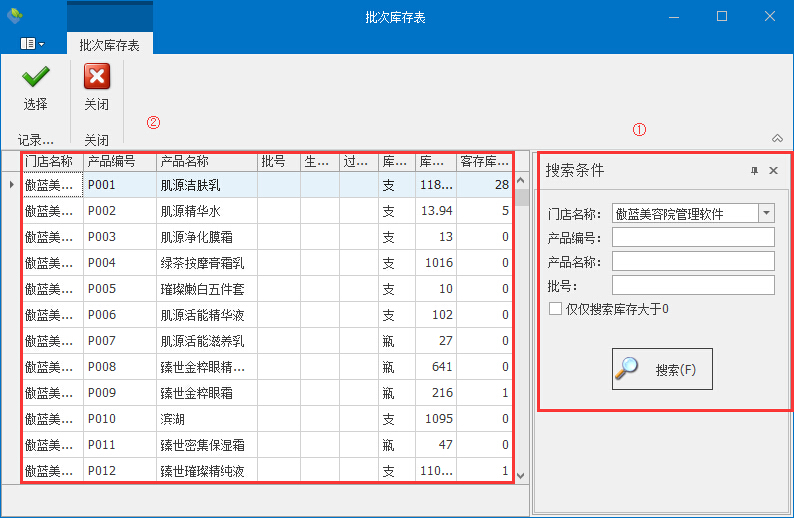Click the application logo icon in title bar
The height and width of the screenshot is (518, 794).
15,16
